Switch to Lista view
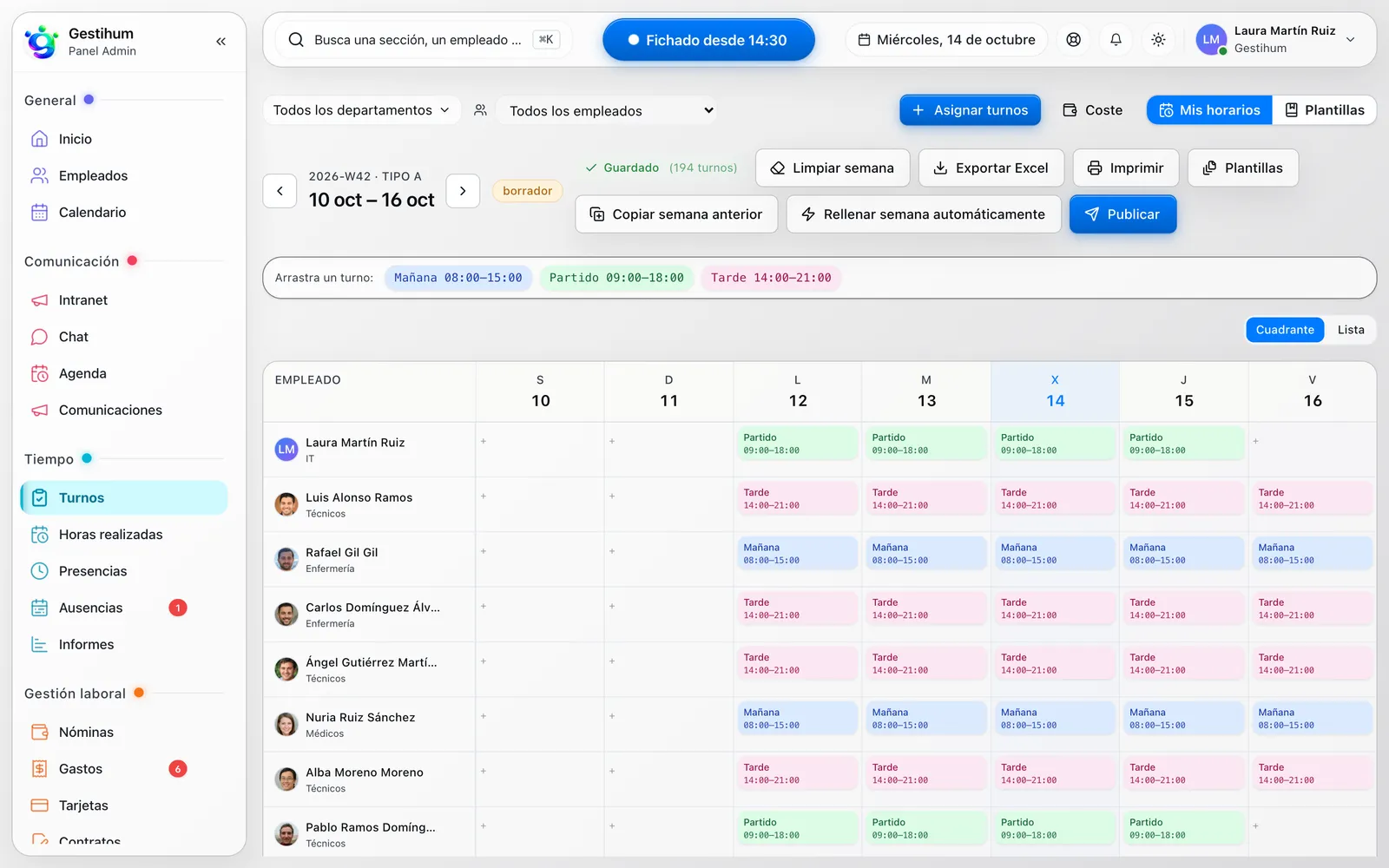This screenshot has width=1389, height=868. coord(1351,330)
